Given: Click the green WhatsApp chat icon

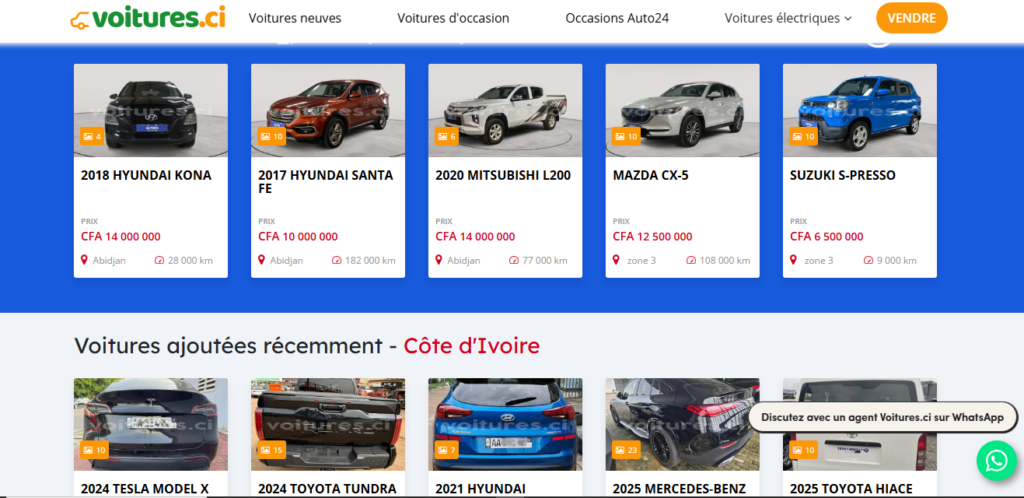Looking at the screenshot, I should pos(995,460).
